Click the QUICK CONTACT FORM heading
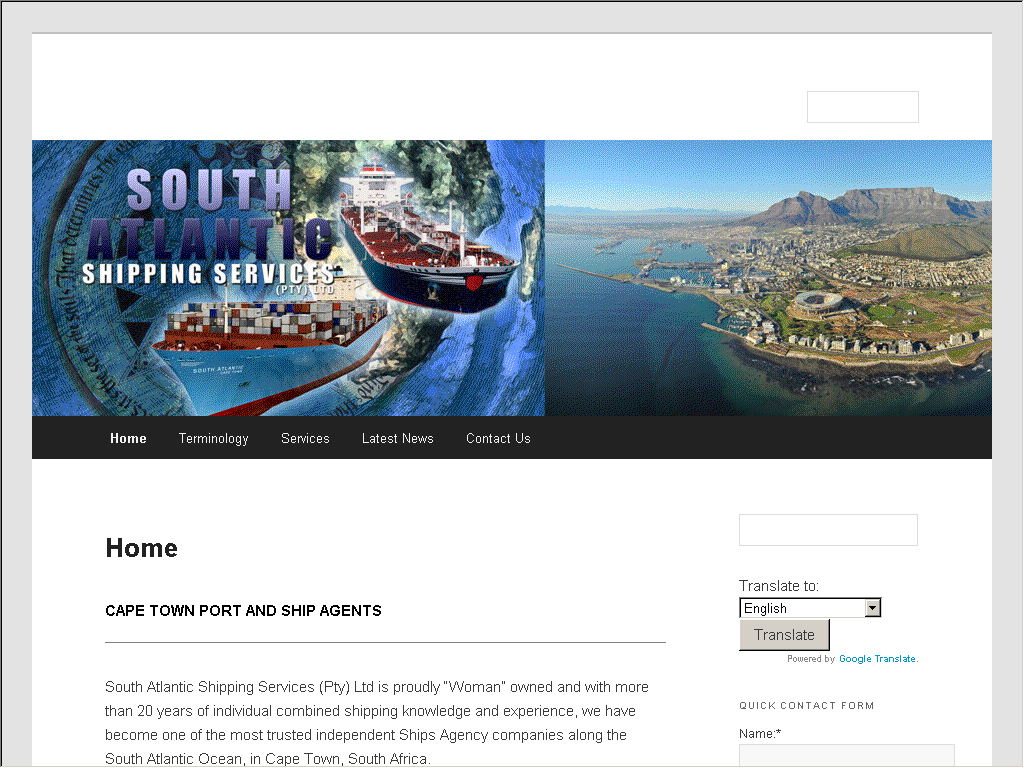This screenshot has width=1024, height=768. [807, 705]
